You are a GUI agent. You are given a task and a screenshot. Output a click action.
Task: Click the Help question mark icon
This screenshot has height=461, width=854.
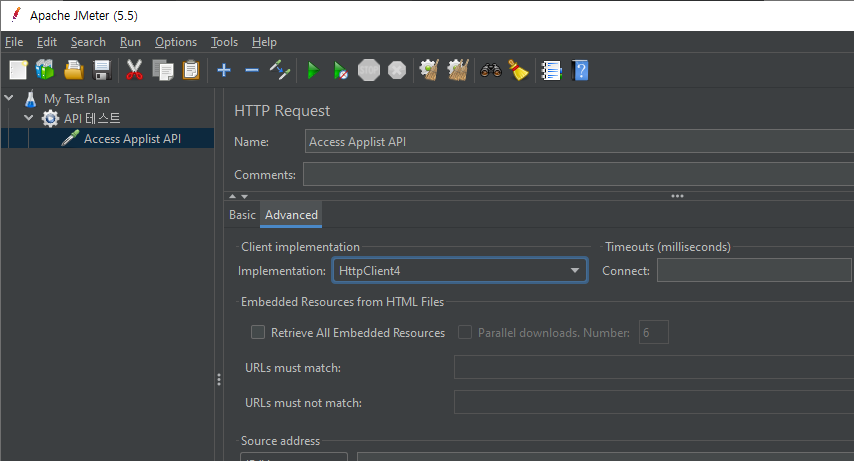(x=580, y=70)
